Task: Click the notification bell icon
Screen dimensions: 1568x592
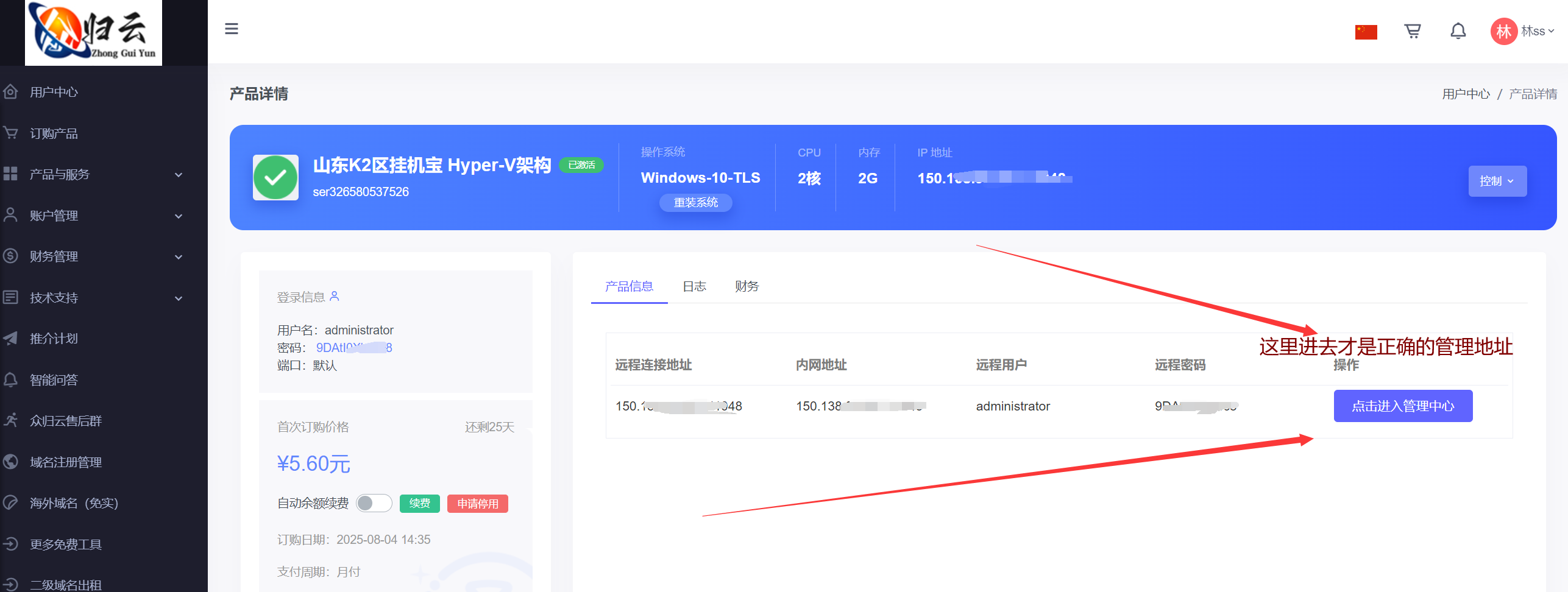Action: click(x=1458, y=31)
